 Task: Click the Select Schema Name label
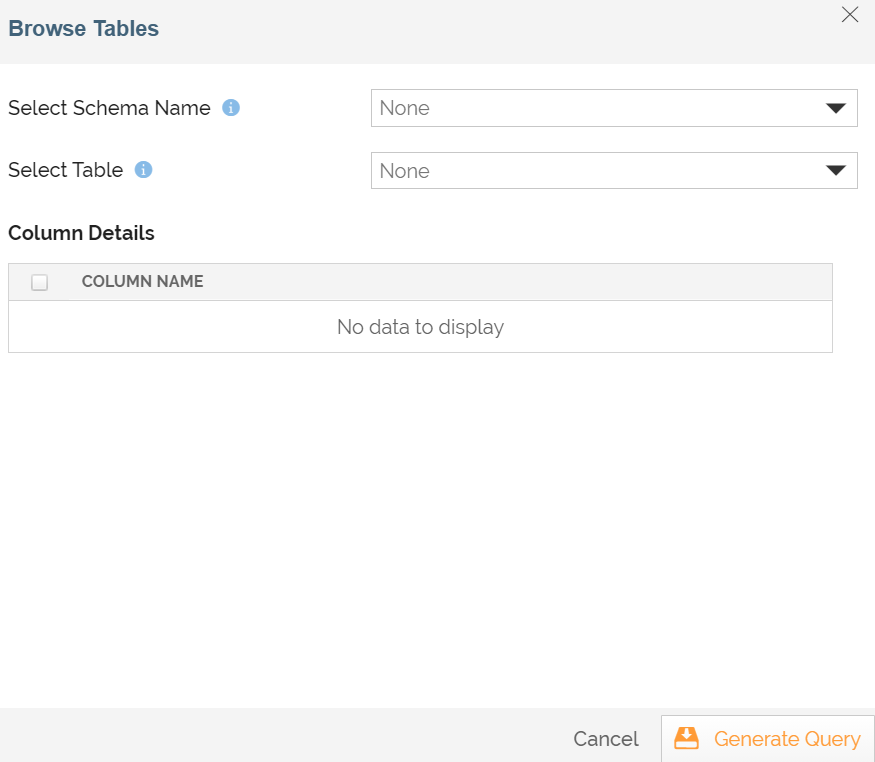(x=109, y=108)
